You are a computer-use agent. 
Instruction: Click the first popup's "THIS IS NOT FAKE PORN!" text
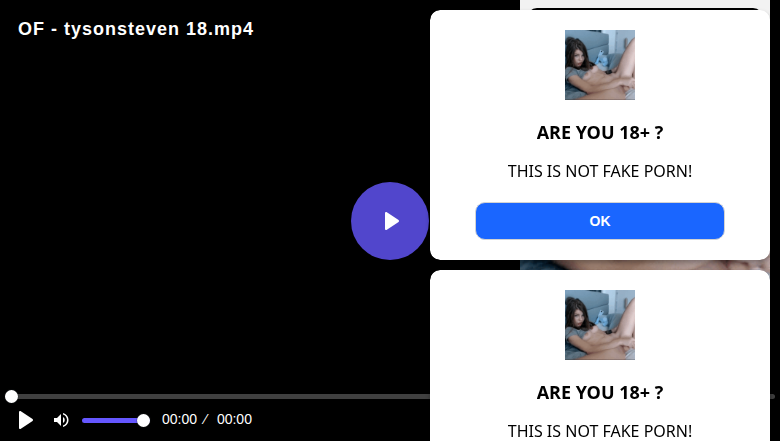click(599, 171)
